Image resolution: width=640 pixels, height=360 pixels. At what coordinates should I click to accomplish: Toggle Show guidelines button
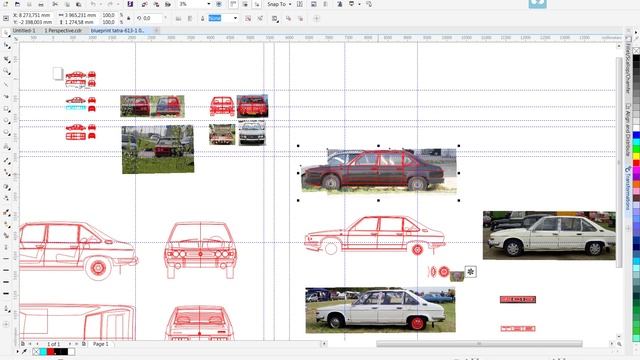[257, 4]
